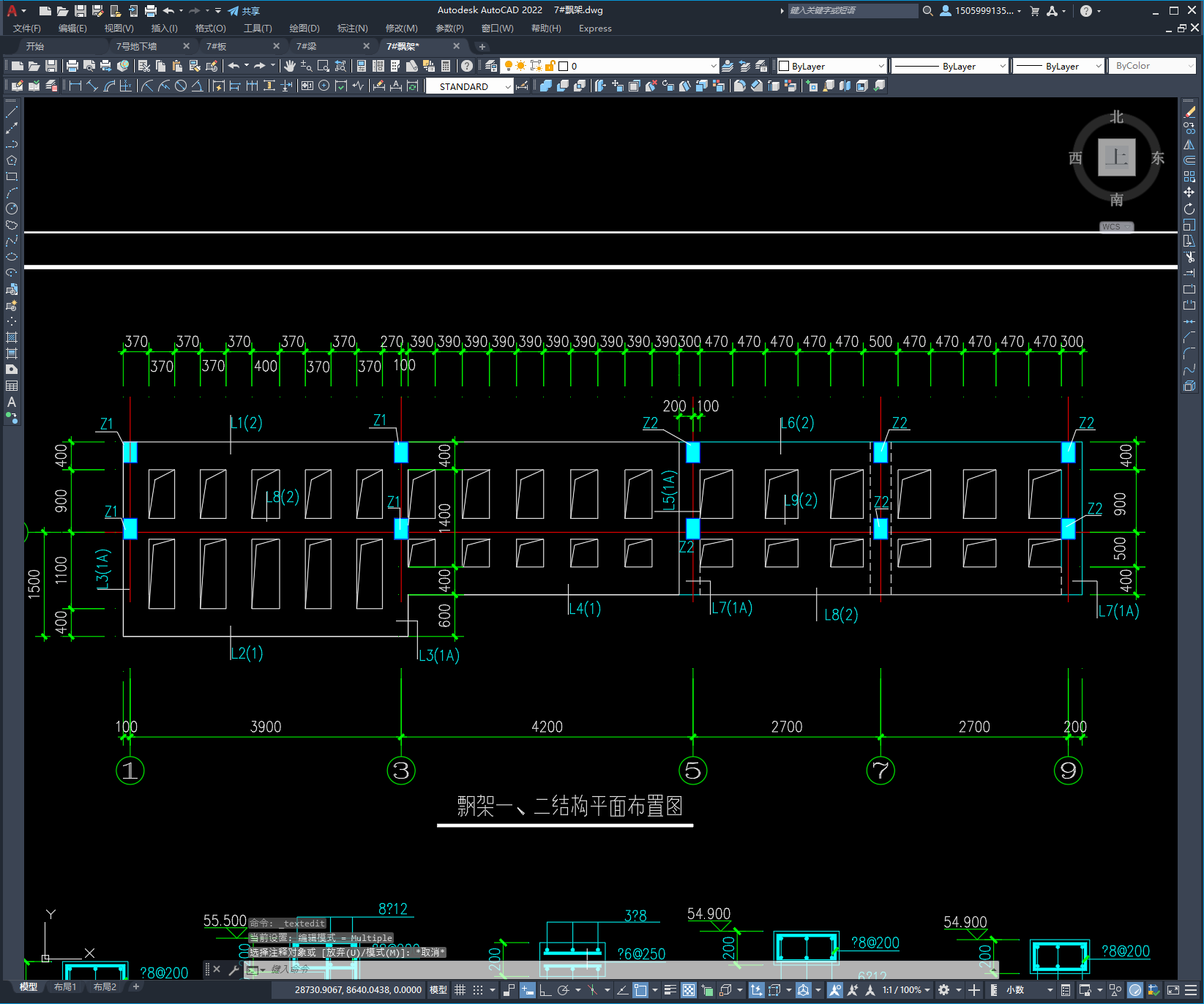Viewport: 1204px width, 1004px height.
Task: Toggle Clean Screen in status bar
Action: coord(1173,990)
